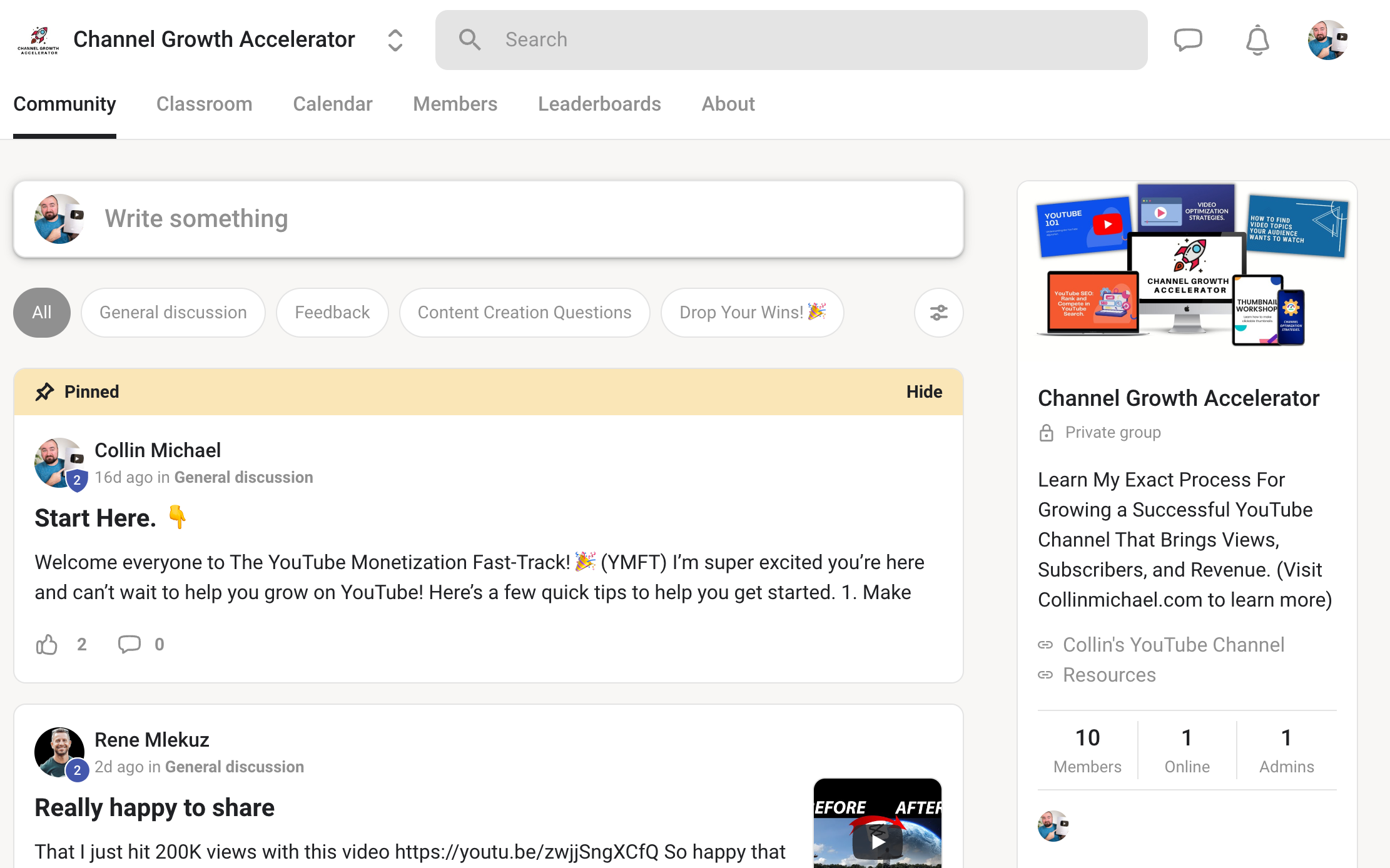Like the Start Here post

[47, 644]
